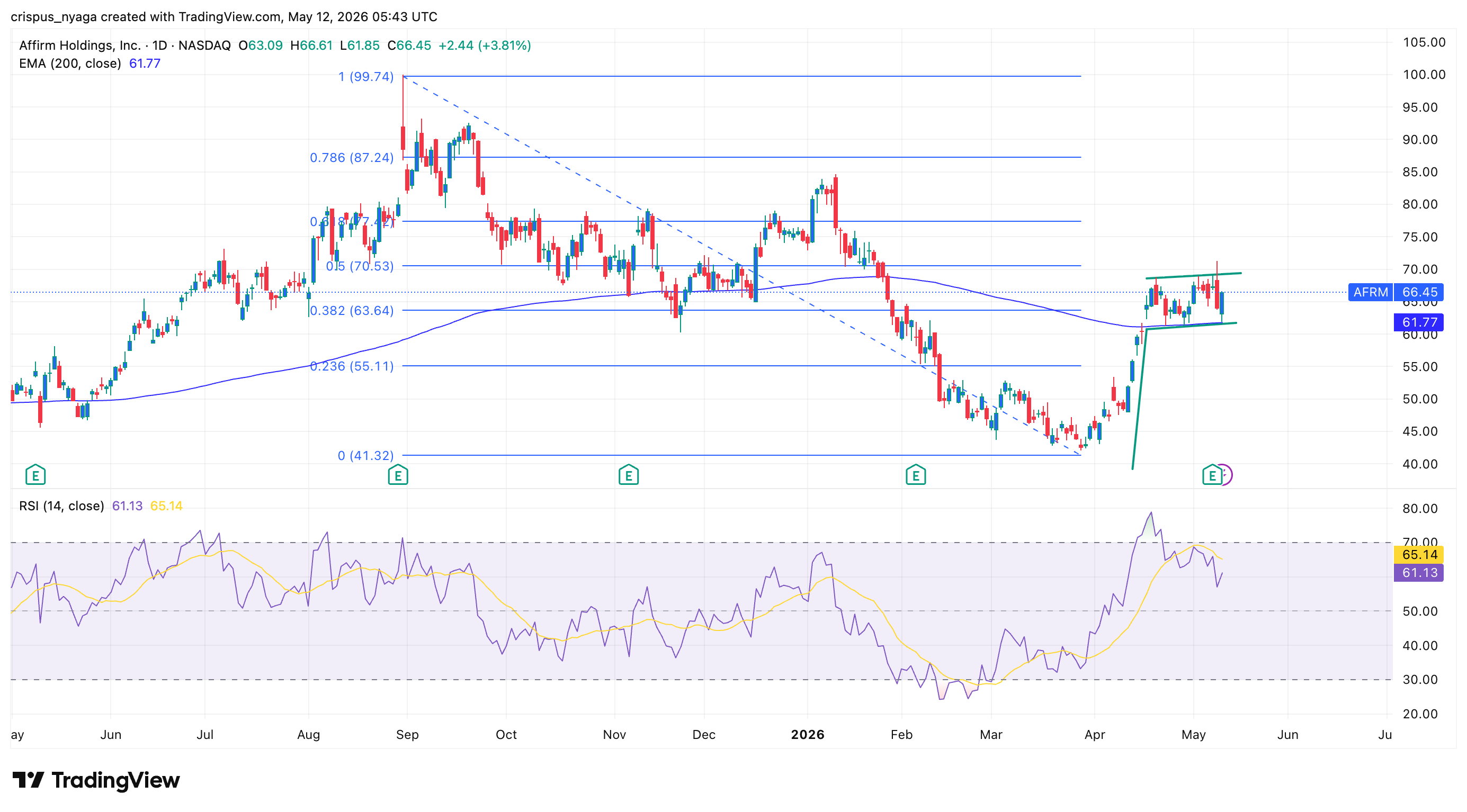Click the 75.00 price scale label
This screenshot has height=812, width=1467.
[x=1420, y=237]
